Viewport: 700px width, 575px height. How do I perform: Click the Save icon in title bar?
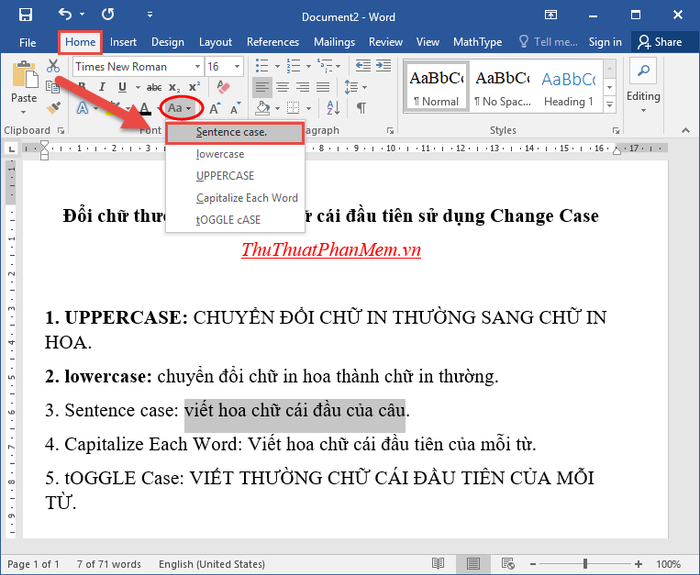[x=25, y=15]
